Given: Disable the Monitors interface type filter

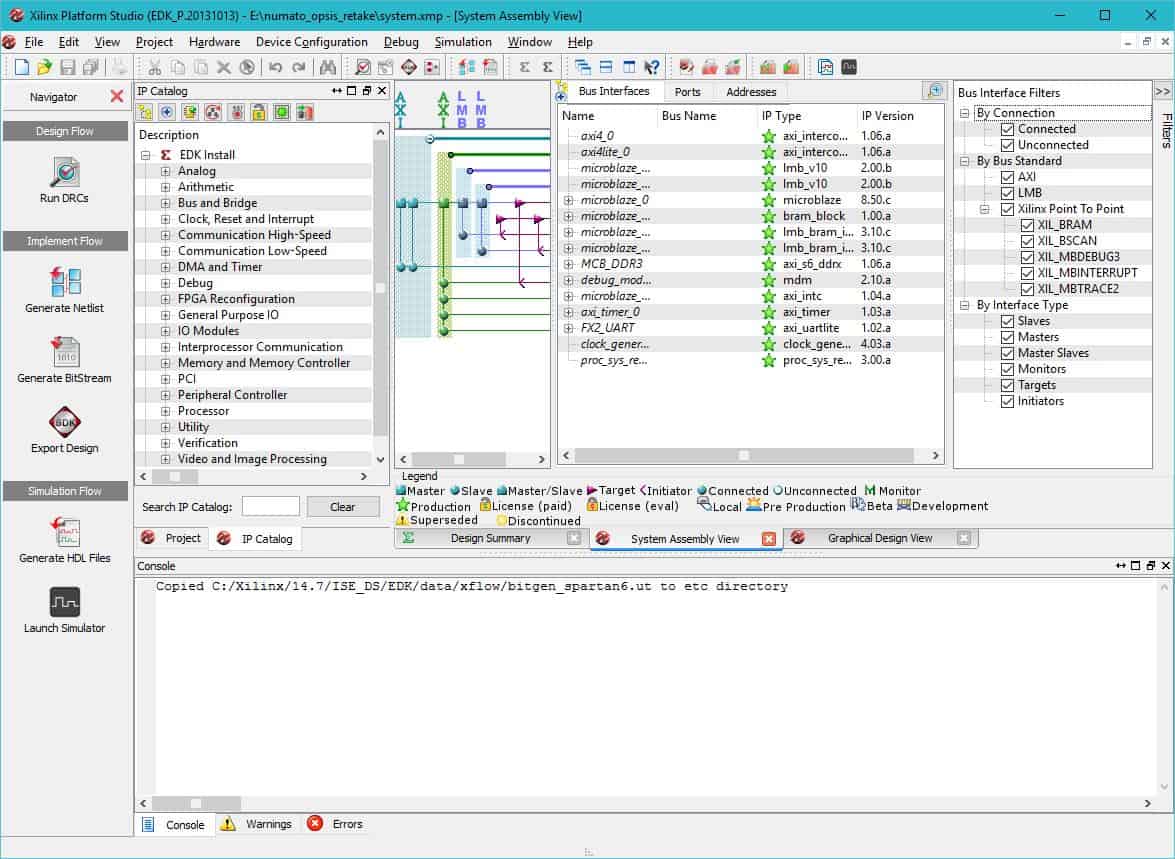Looking at the screenshot, I should [x=1007, y=369].
